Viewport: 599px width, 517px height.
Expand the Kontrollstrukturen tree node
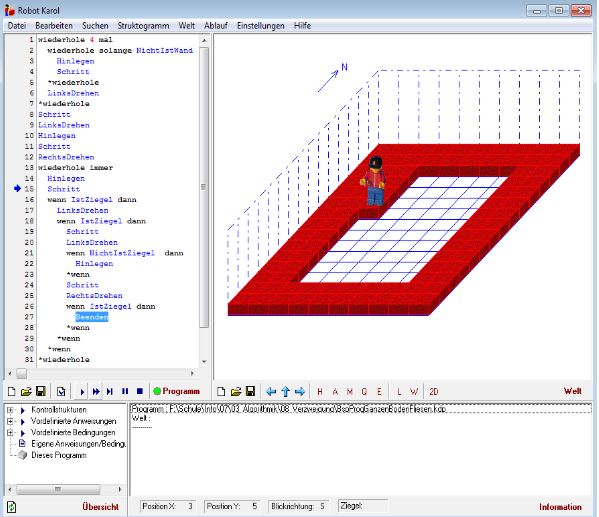pyautogui.click(x=10, y=410)
